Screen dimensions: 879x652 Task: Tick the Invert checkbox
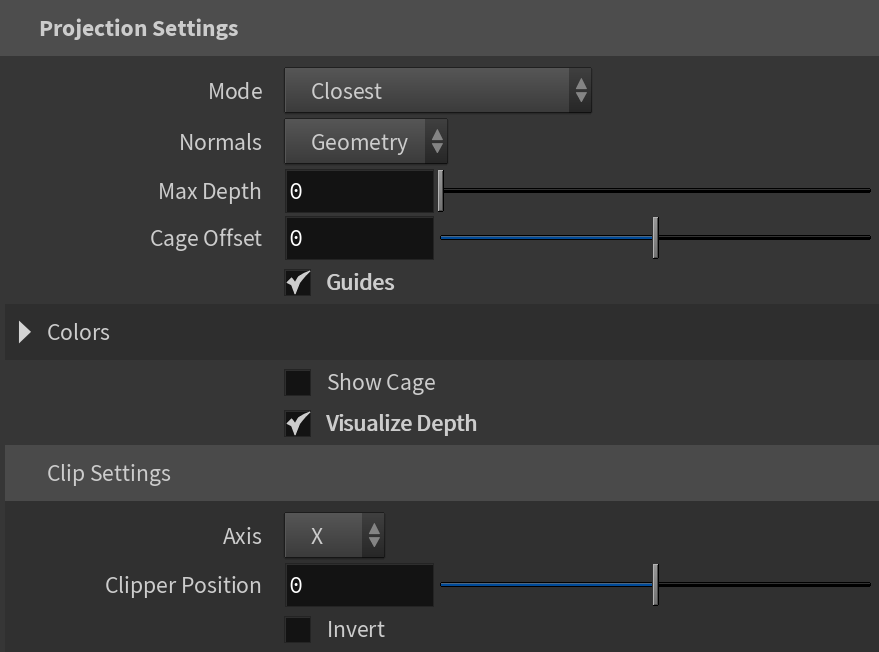(298, 630)
